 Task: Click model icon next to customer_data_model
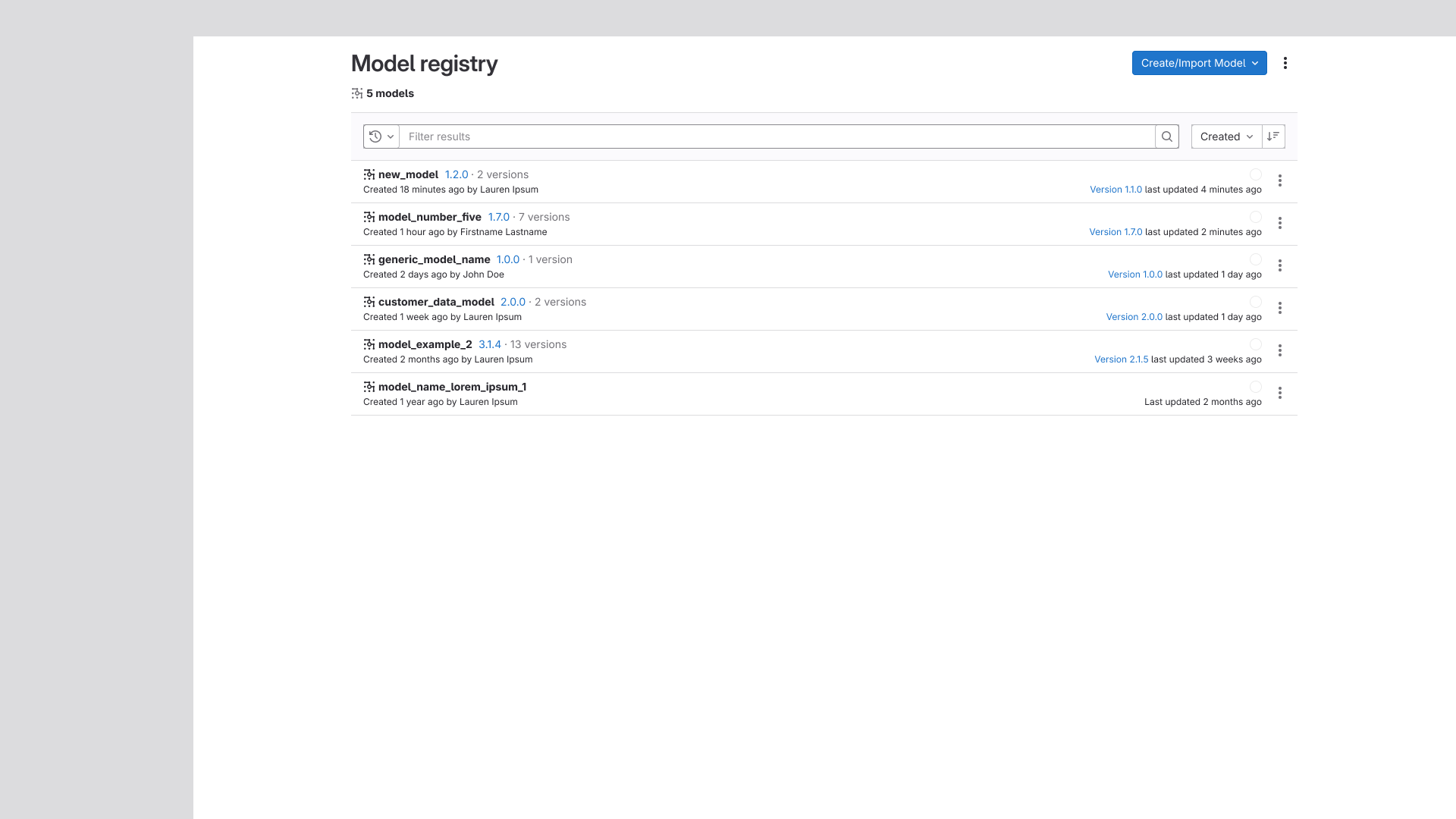tap(369, 302)
